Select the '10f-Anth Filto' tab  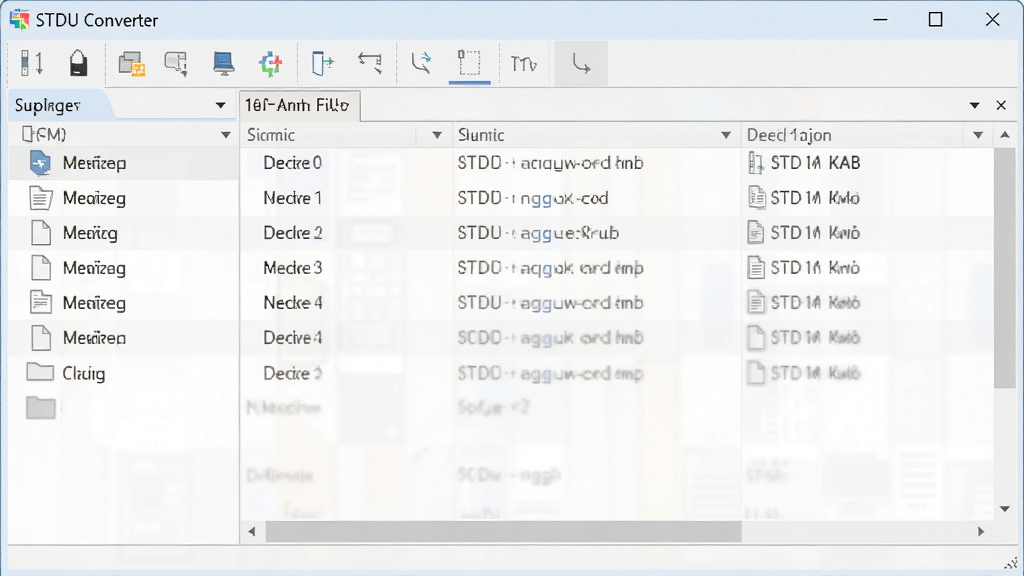tap(300, 105)
